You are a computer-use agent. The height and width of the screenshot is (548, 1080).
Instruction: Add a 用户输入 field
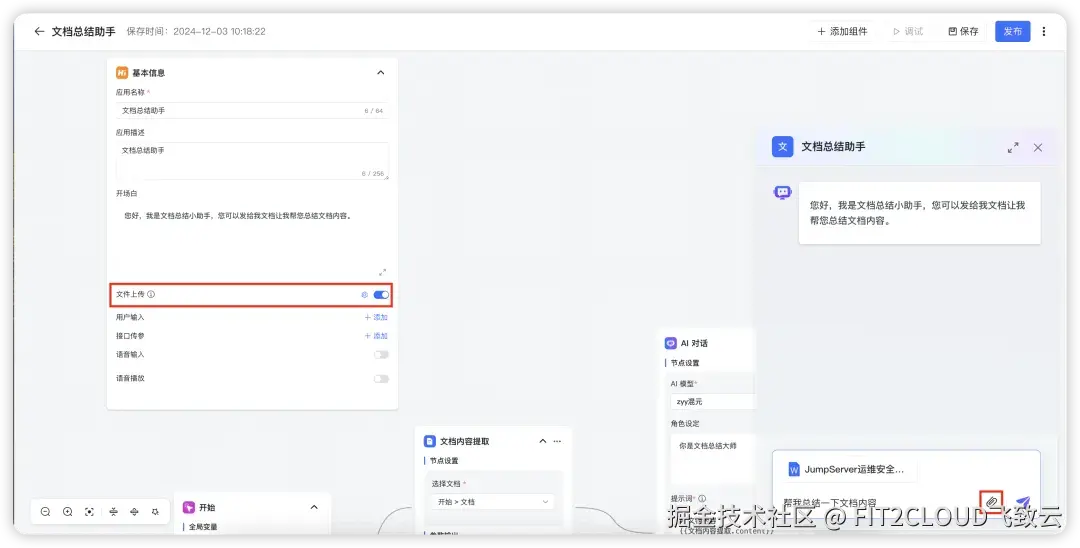tap(376, 317)
